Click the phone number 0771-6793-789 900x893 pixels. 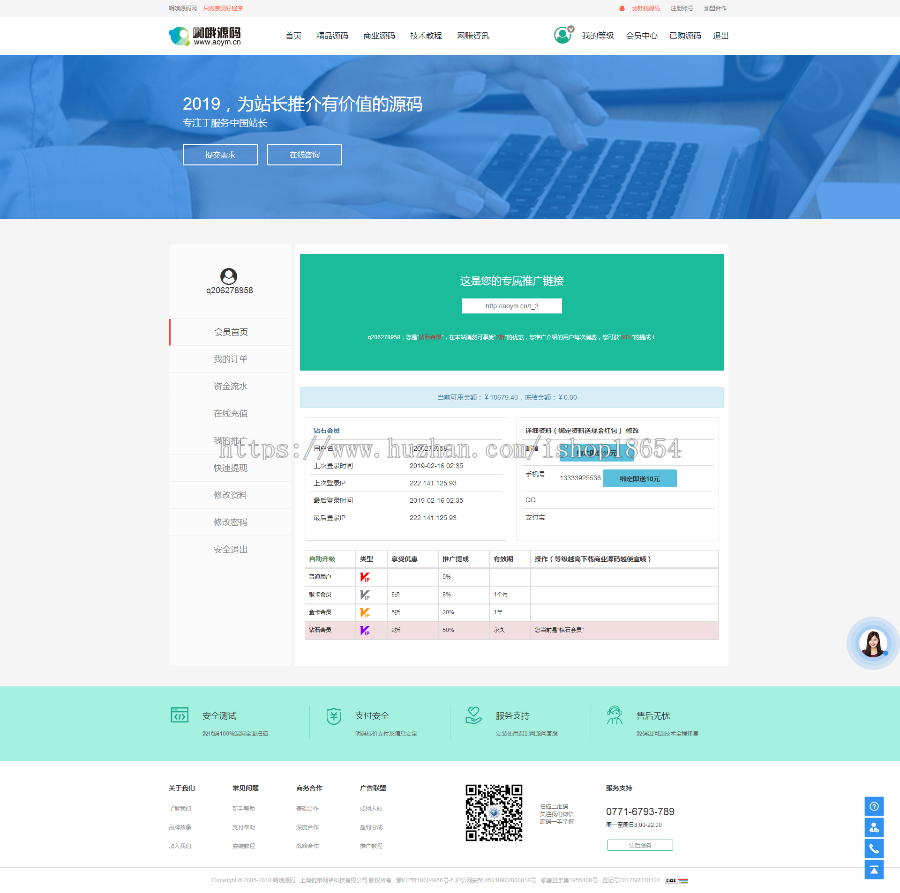[x=640, y=812]
